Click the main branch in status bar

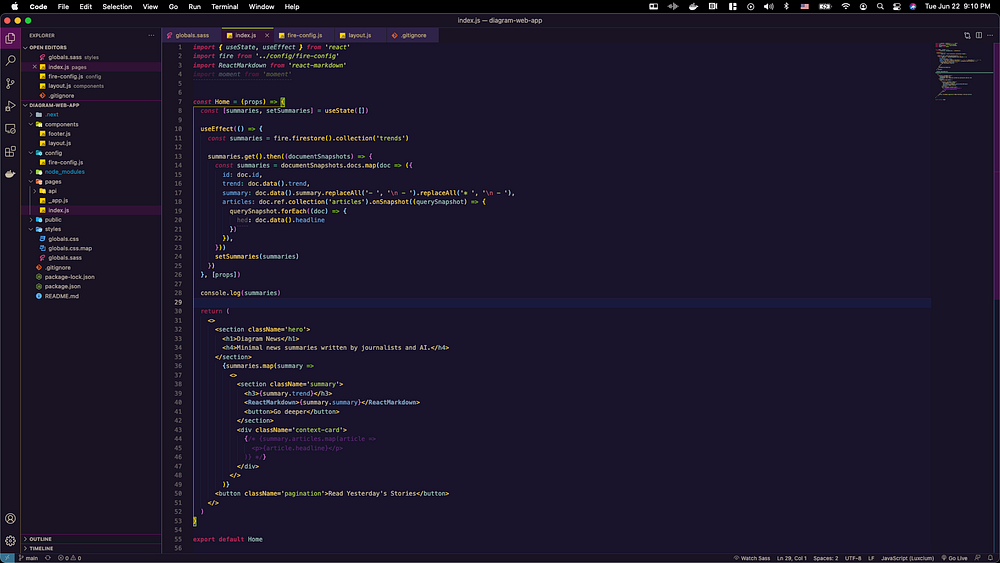[x=31, y=558]
